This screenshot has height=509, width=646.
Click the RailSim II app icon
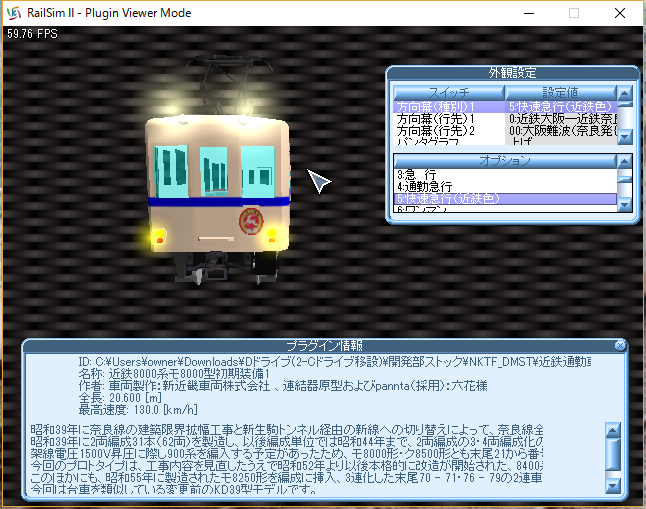(14, 13)
